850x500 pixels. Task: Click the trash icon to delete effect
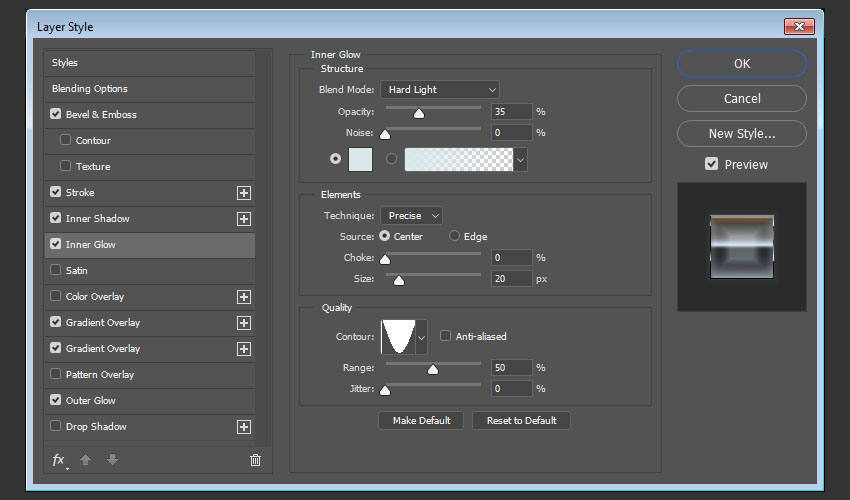pos(255,460)
